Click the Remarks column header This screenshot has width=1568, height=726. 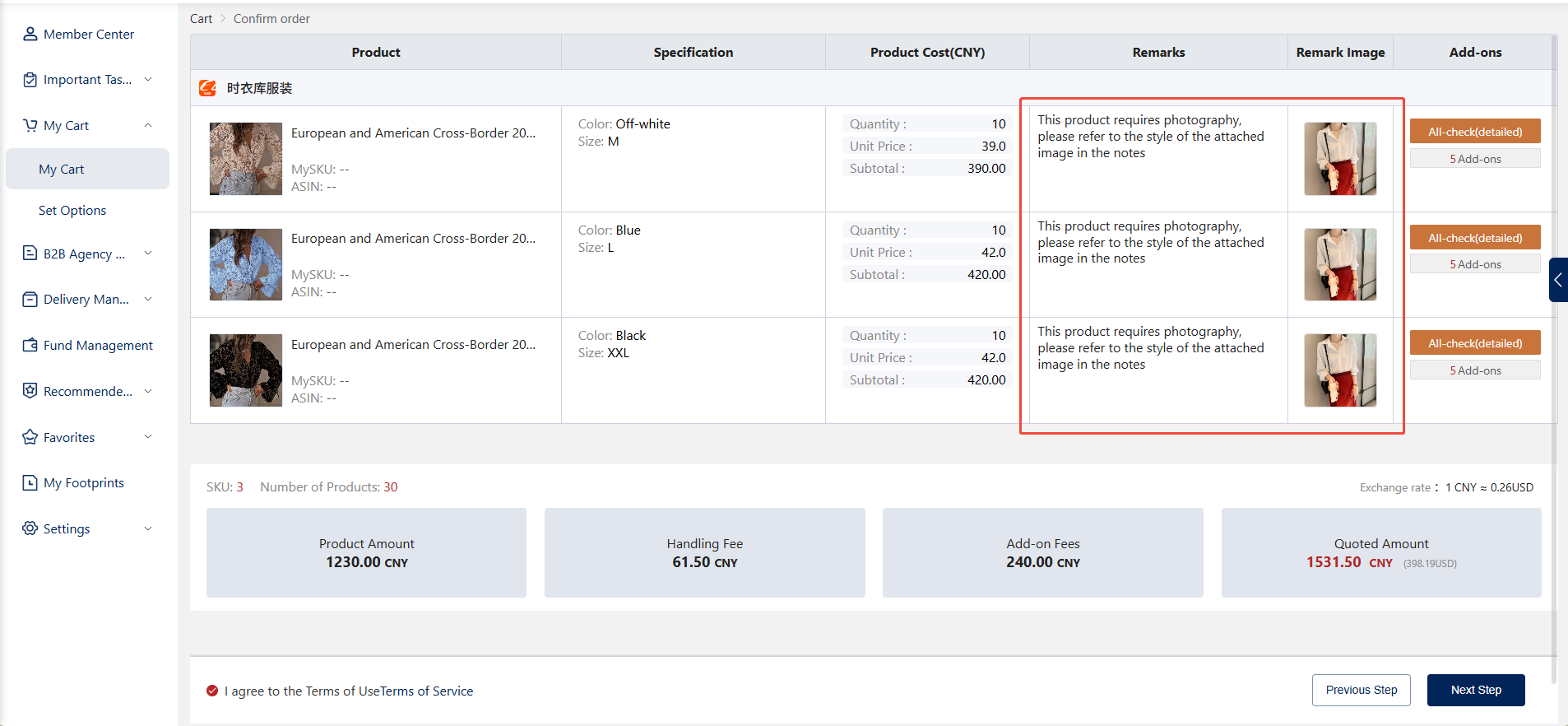[x=1158, y=52]
